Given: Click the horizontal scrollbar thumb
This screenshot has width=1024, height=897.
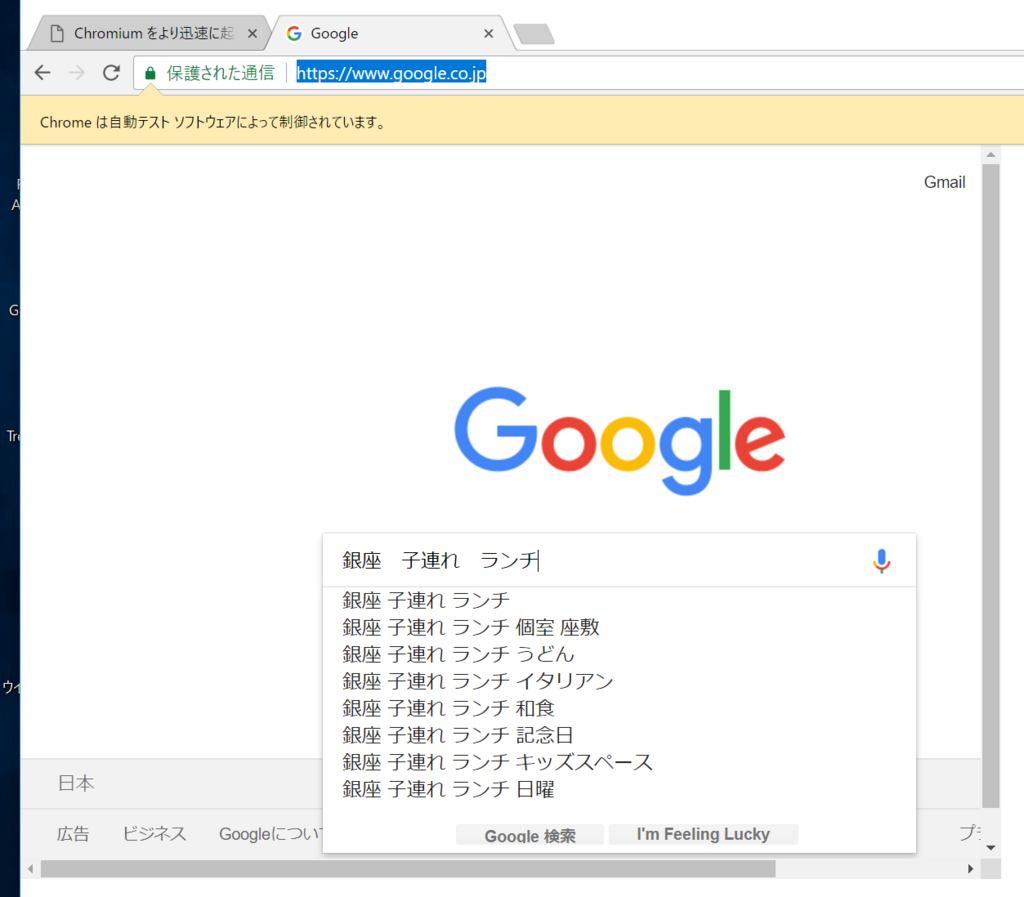Looking at the screenshot, I should tap(408, 869).
